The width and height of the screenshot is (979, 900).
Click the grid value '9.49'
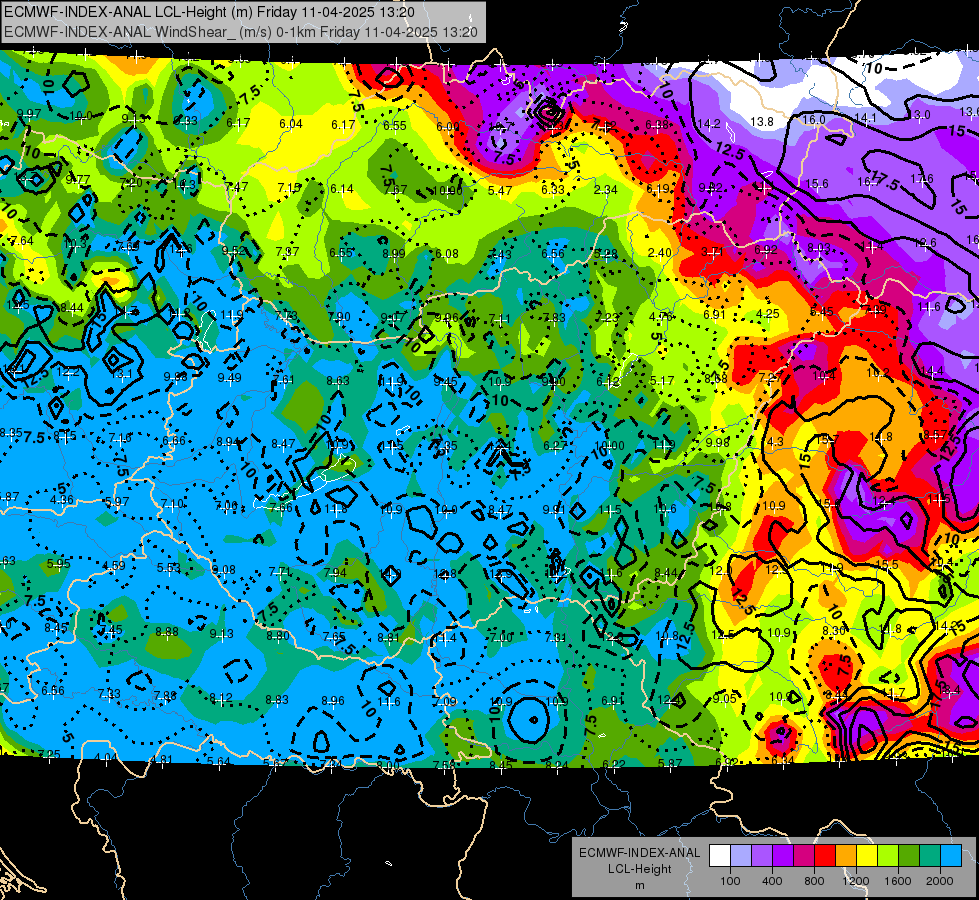tap(230, 377)
